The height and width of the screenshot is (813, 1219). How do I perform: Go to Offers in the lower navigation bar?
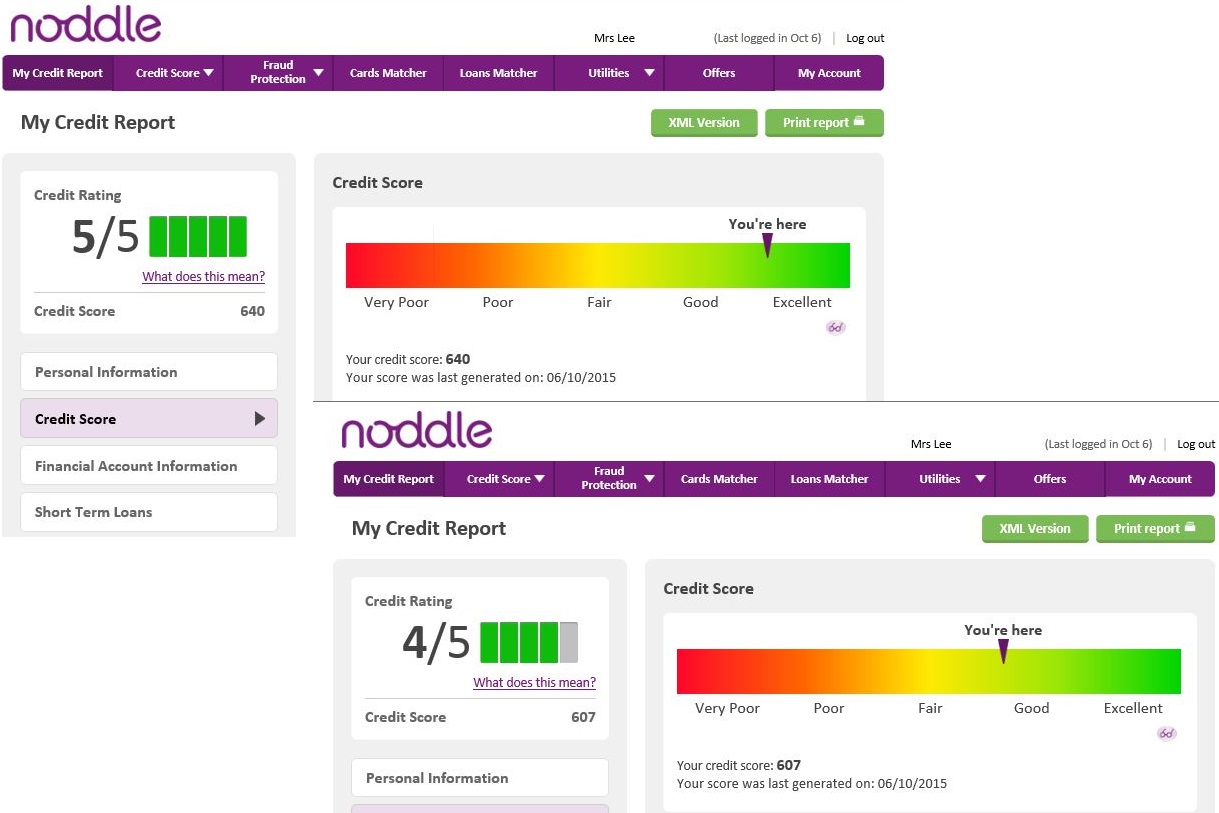pos(1050,479)
